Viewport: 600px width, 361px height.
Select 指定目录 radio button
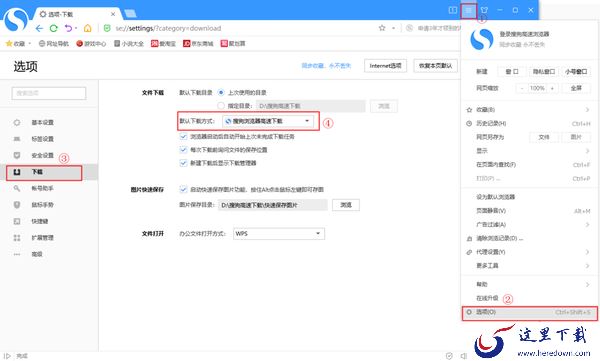point(221,106)
